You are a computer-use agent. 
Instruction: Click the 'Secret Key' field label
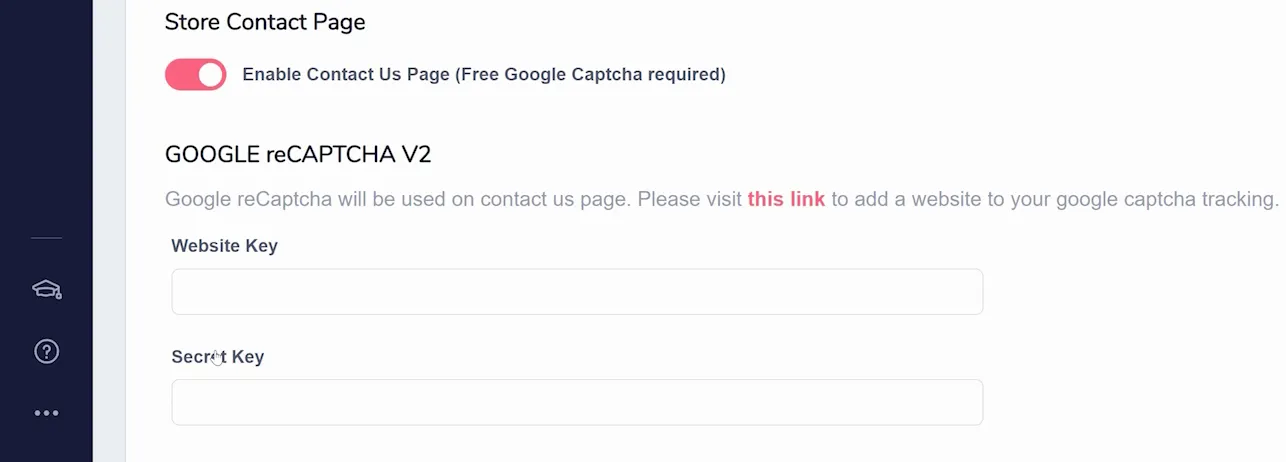(217, 357)
